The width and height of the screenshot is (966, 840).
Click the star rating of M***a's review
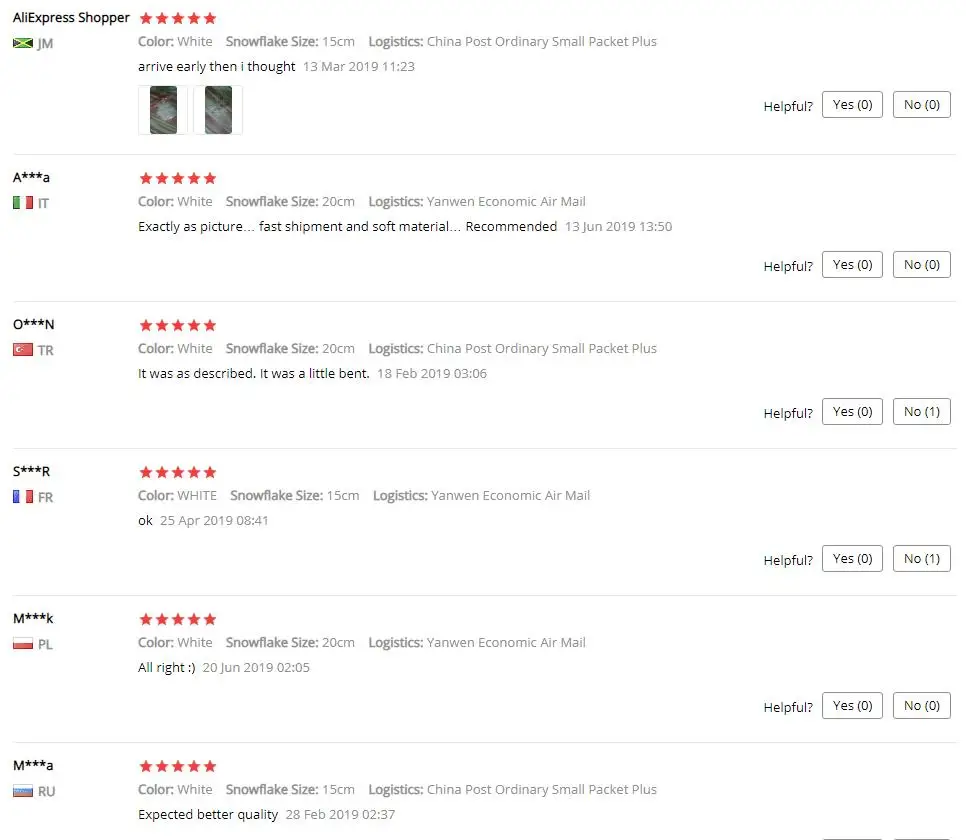177,767
